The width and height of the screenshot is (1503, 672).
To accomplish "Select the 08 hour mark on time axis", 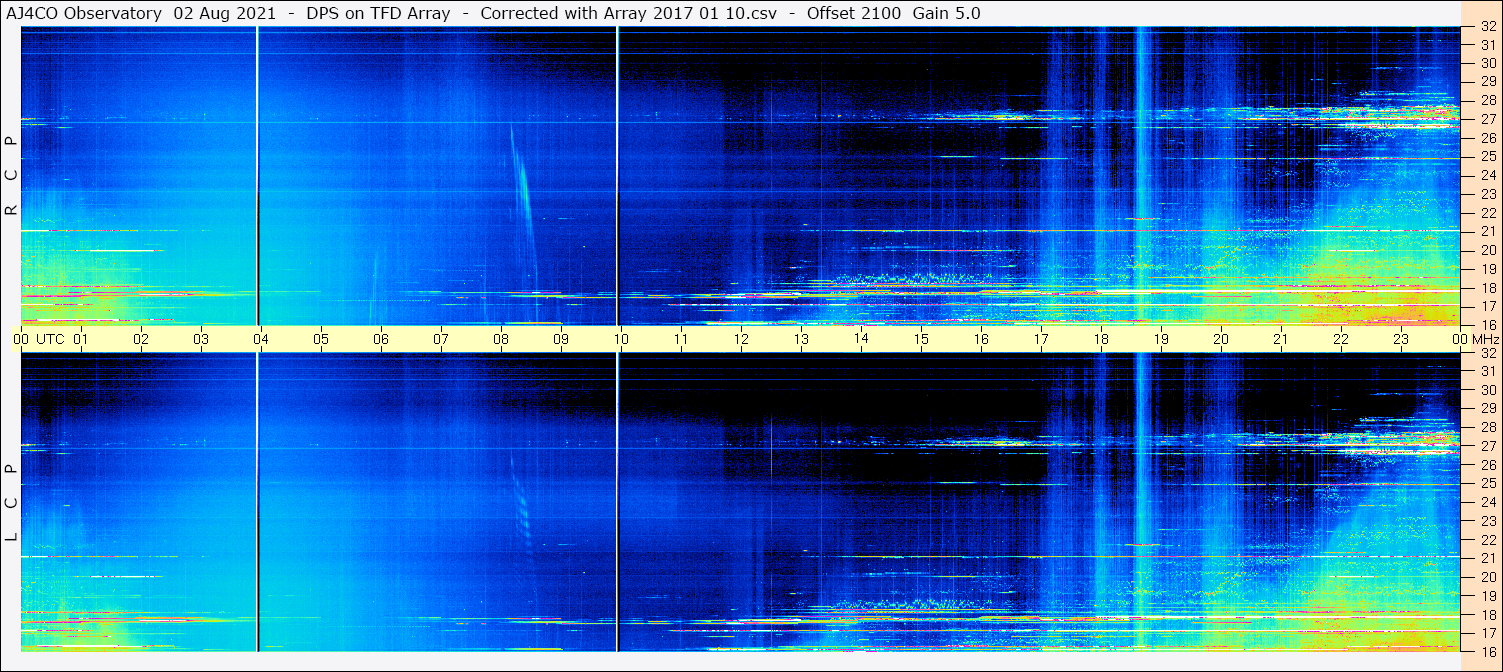I will [x=501, y=339].
